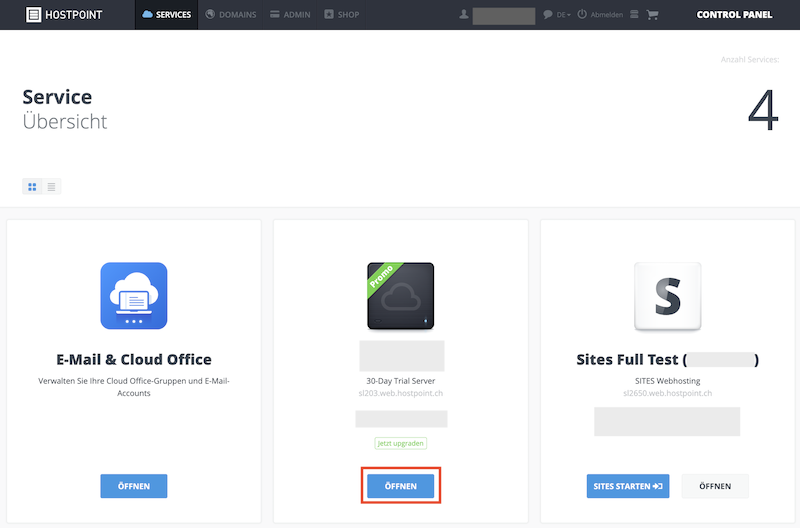The width and height of the screenshot is (800, 528).
Task: Switch to list view
Action: [52, 187]
